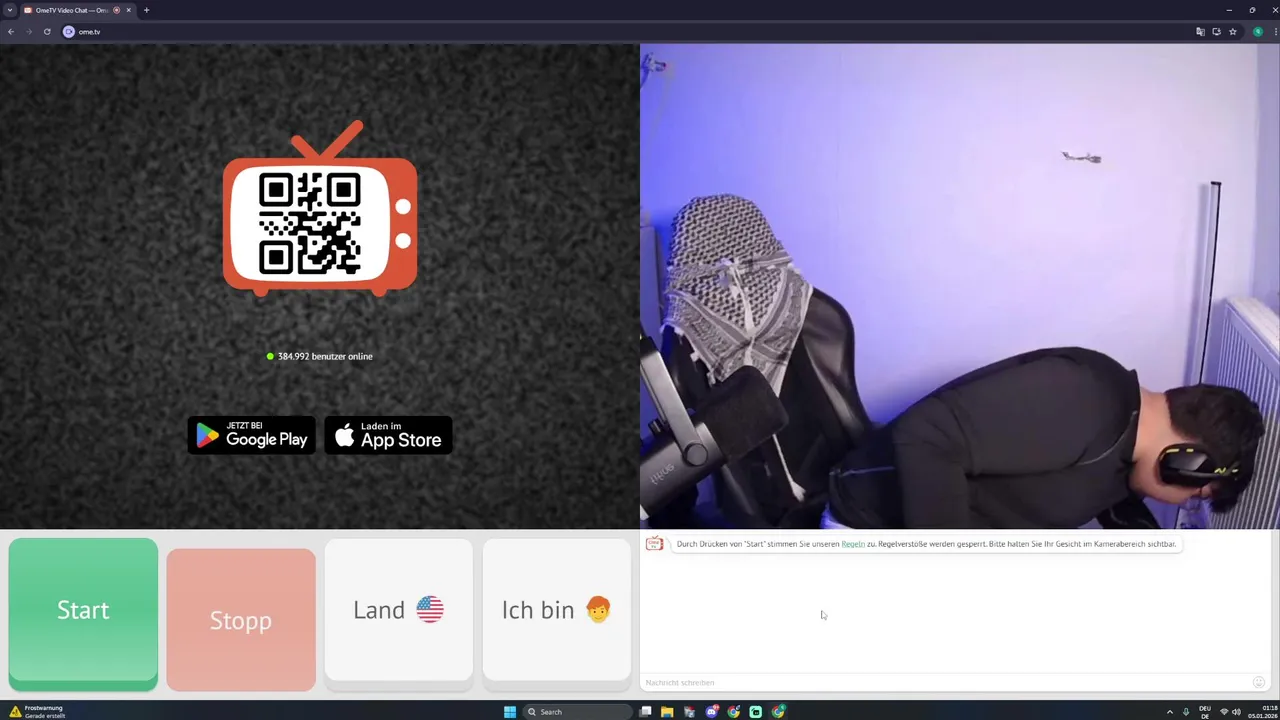Click the OmeTV avatar icon beside rules message

(x=654, y=544)
